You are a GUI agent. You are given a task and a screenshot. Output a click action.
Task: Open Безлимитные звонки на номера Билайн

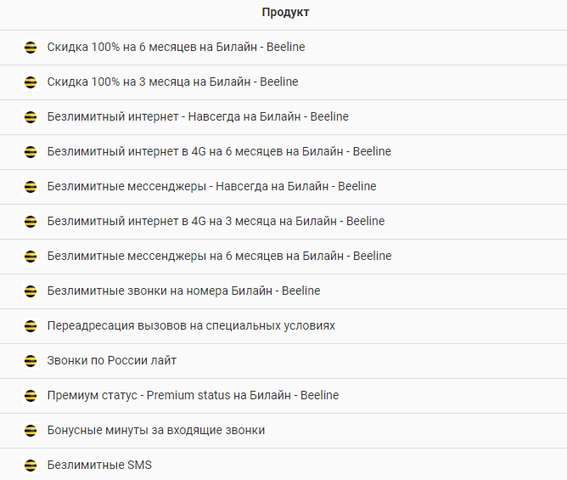[x=184, y=290]
